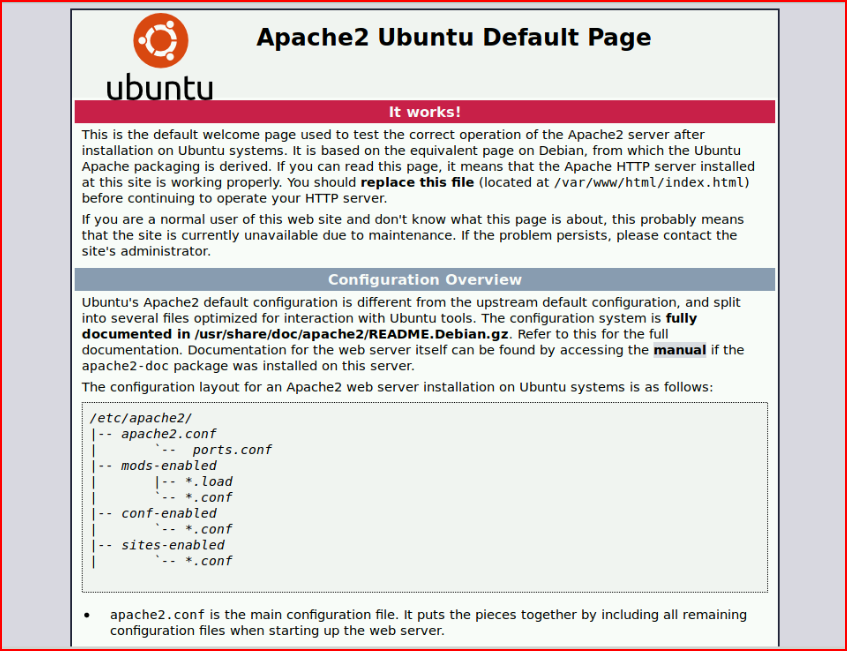Click the apache2-doc package name

tap(125, 366)
